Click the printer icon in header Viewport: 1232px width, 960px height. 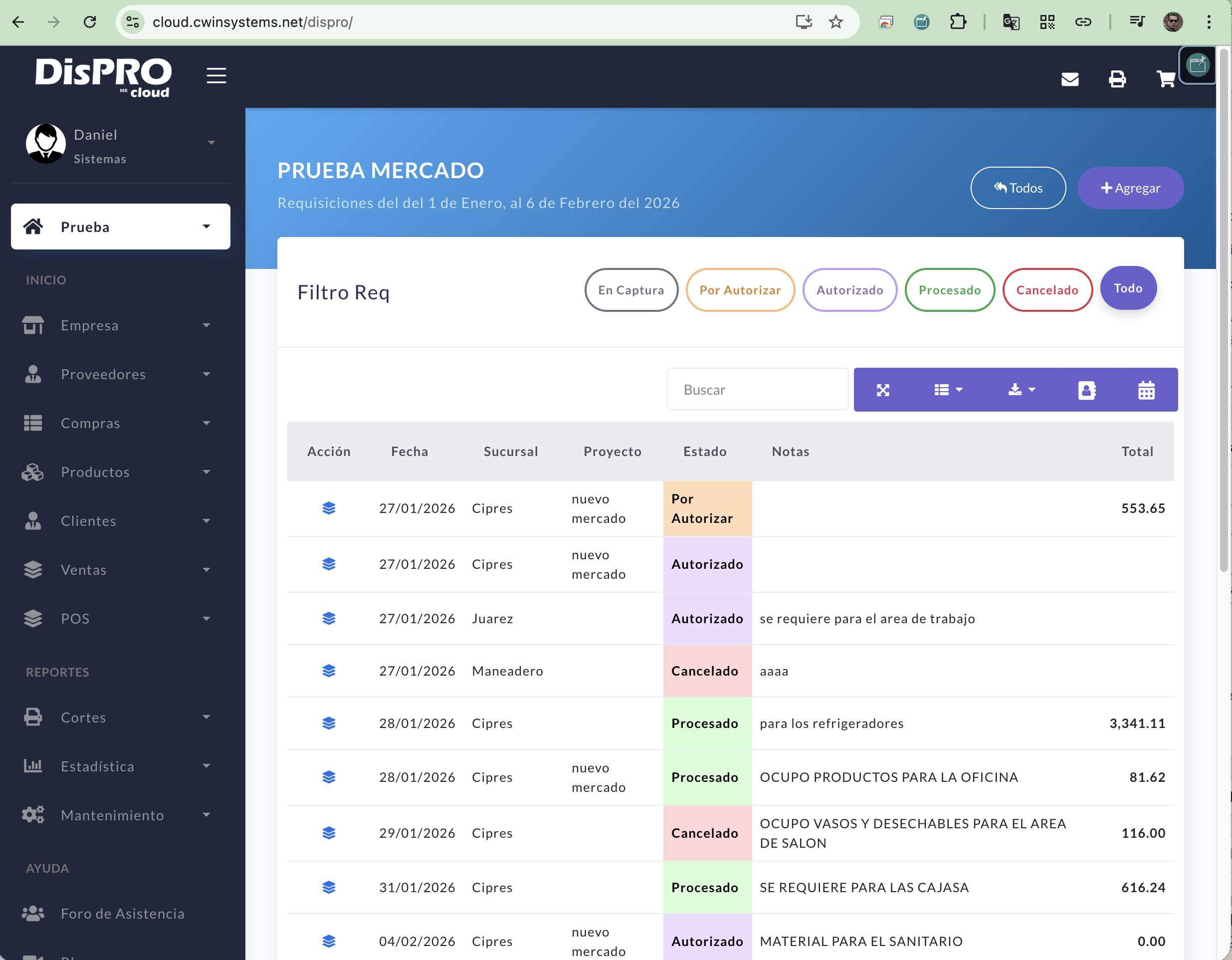coord(1117,79)
